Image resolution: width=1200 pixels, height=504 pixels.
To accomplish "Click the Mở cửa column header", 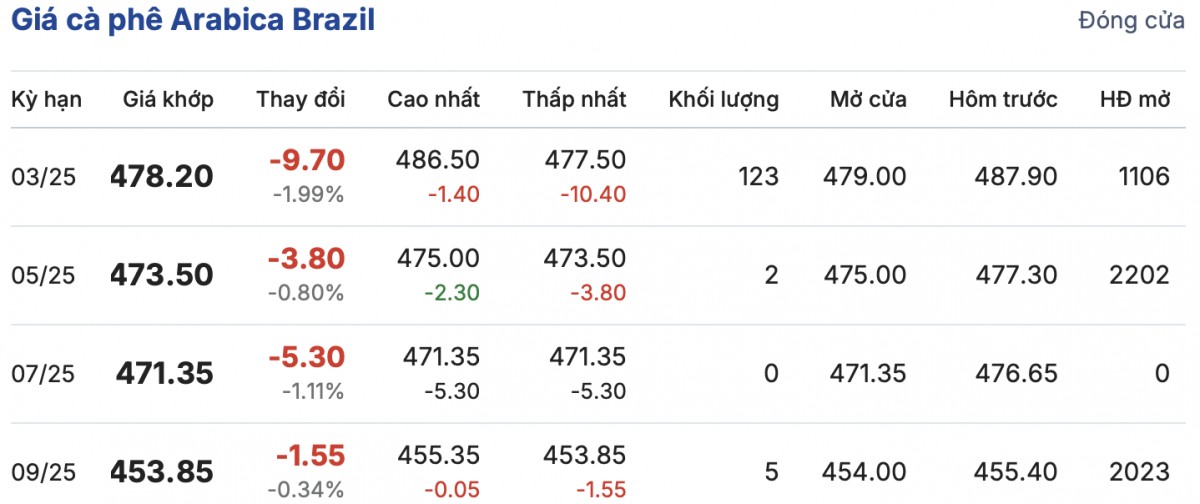I will (868, 99).
